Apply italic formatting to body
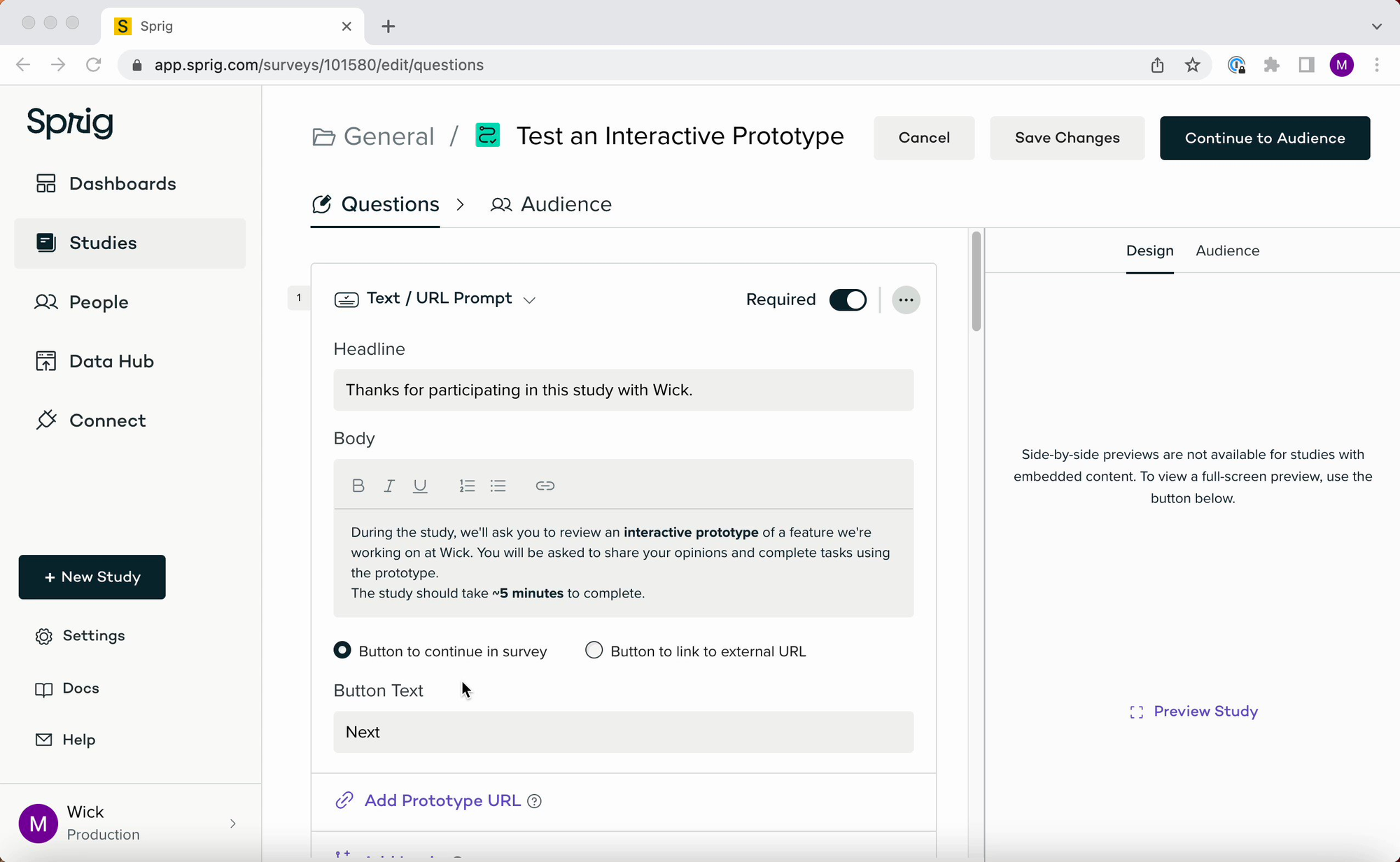The height and width of the screenshot is (862, 1400). [x=389, y=486]
